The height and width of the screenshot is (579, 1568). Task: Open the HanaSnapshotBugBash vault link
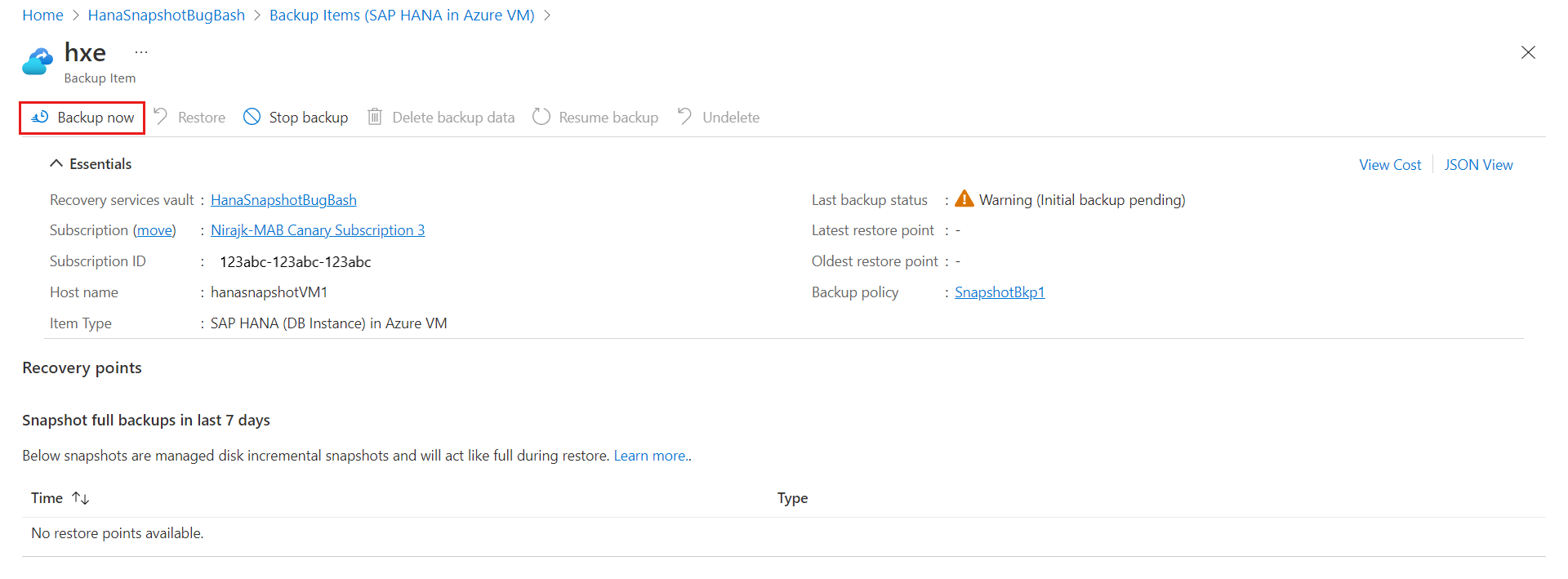[x=283, y=200]
